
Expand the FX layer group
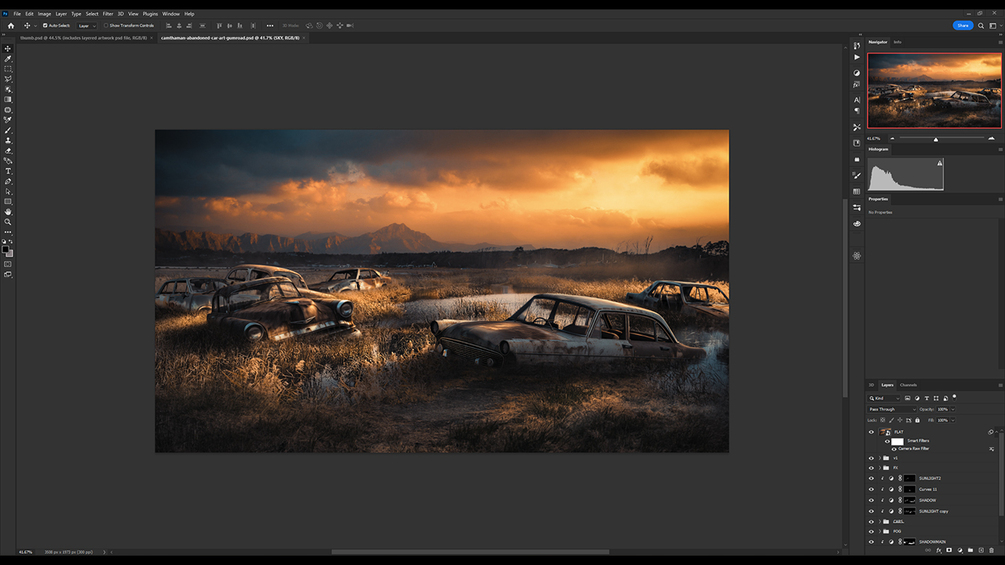[879, 468]
